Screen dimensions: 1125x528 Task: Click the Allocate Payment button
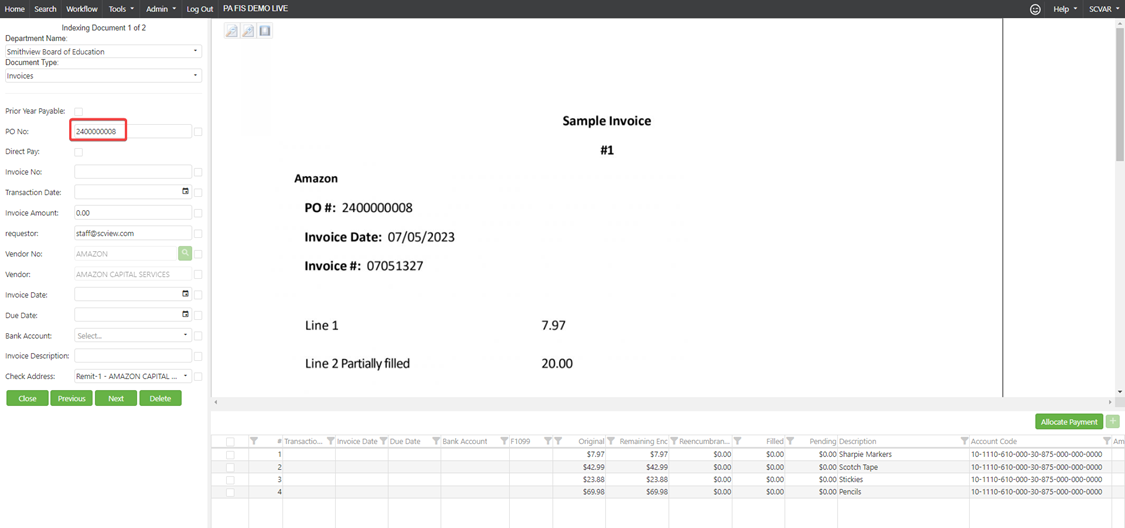tap(1069, 422)
